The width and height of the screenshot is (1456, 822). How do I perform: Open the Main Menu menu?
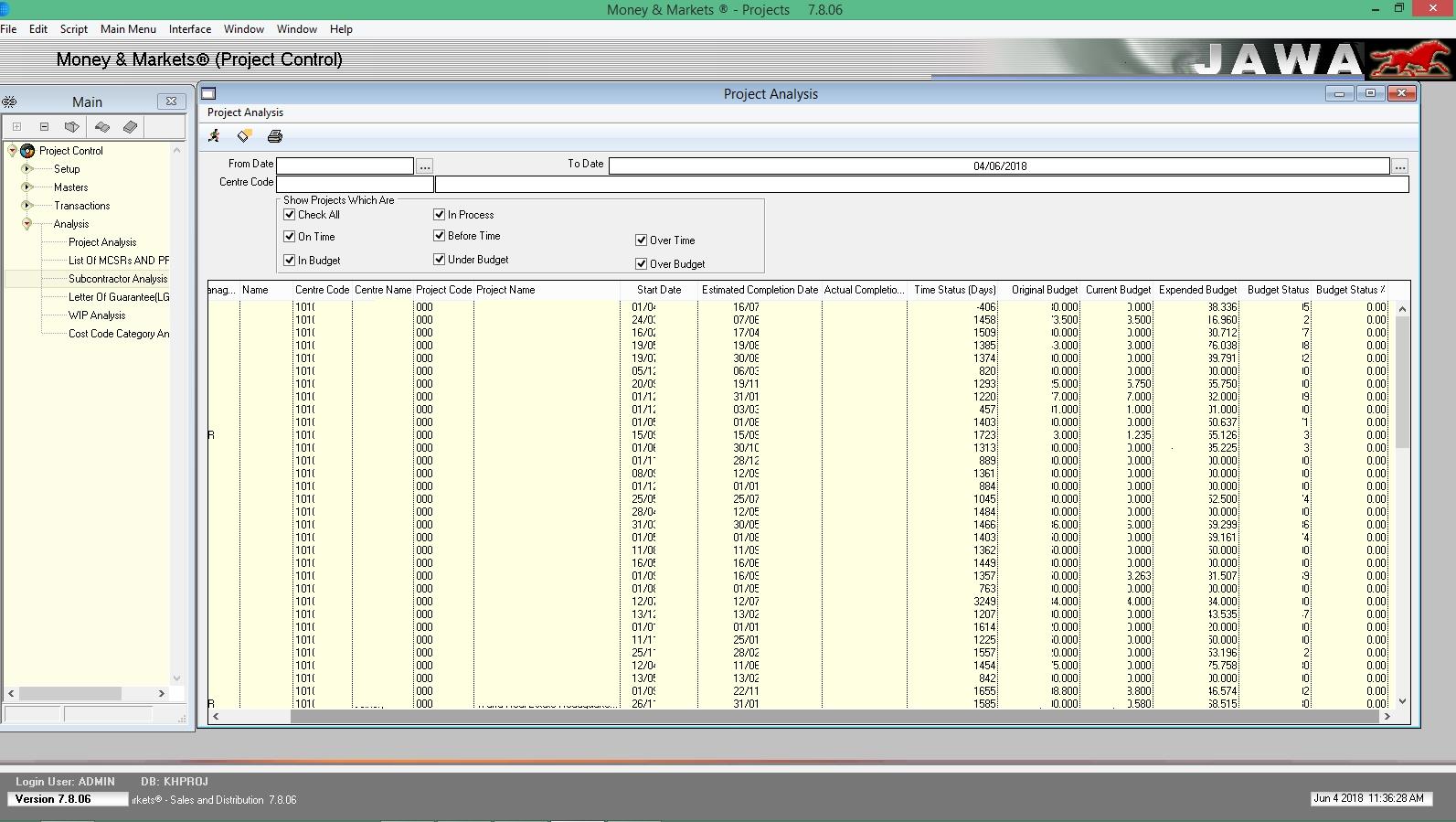coord(128,29)
